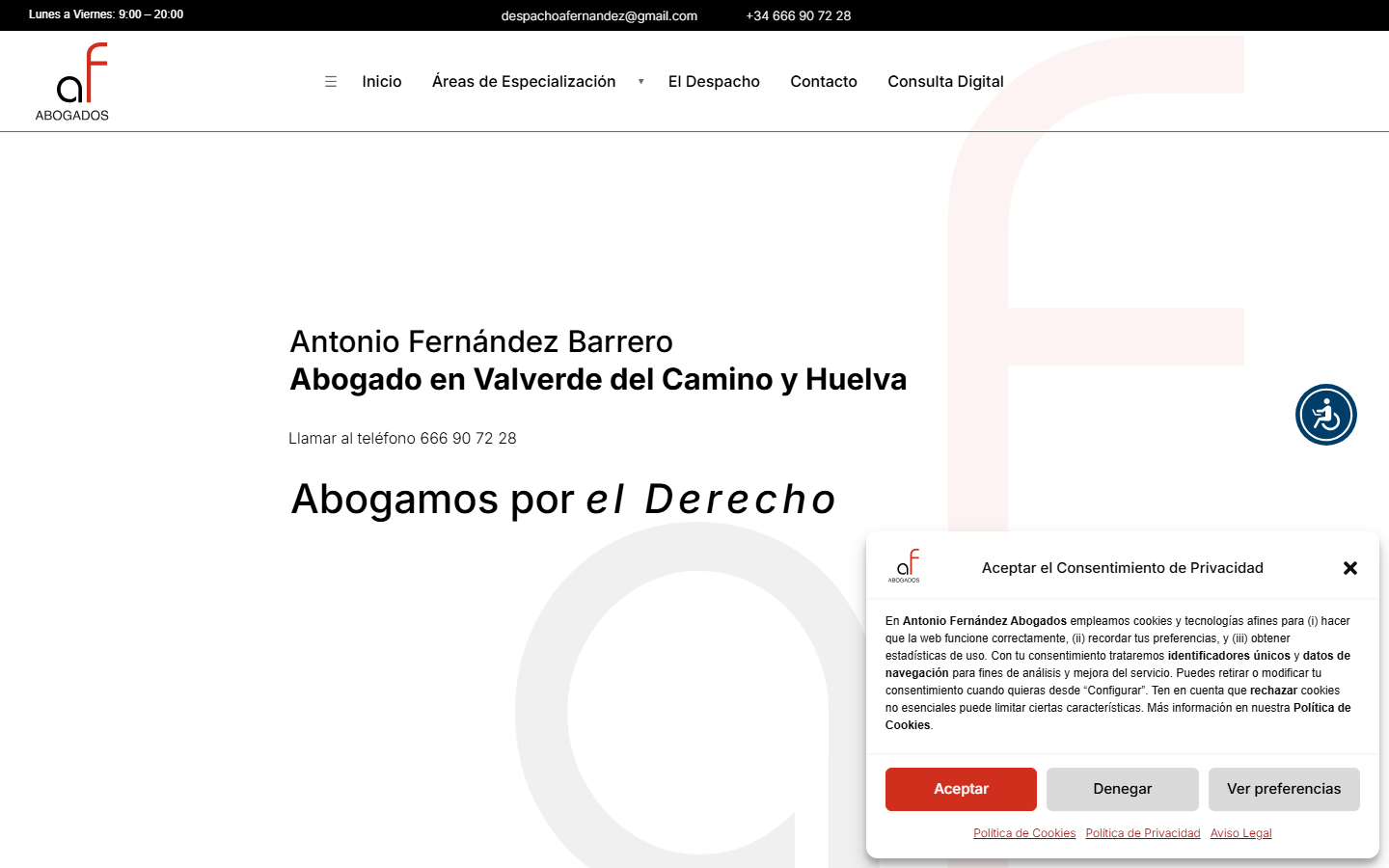Click the 'Lunes a Viernes: 9:00 – 20:00' text
This screenshot has height=868, width=1389.
point(106,14)
